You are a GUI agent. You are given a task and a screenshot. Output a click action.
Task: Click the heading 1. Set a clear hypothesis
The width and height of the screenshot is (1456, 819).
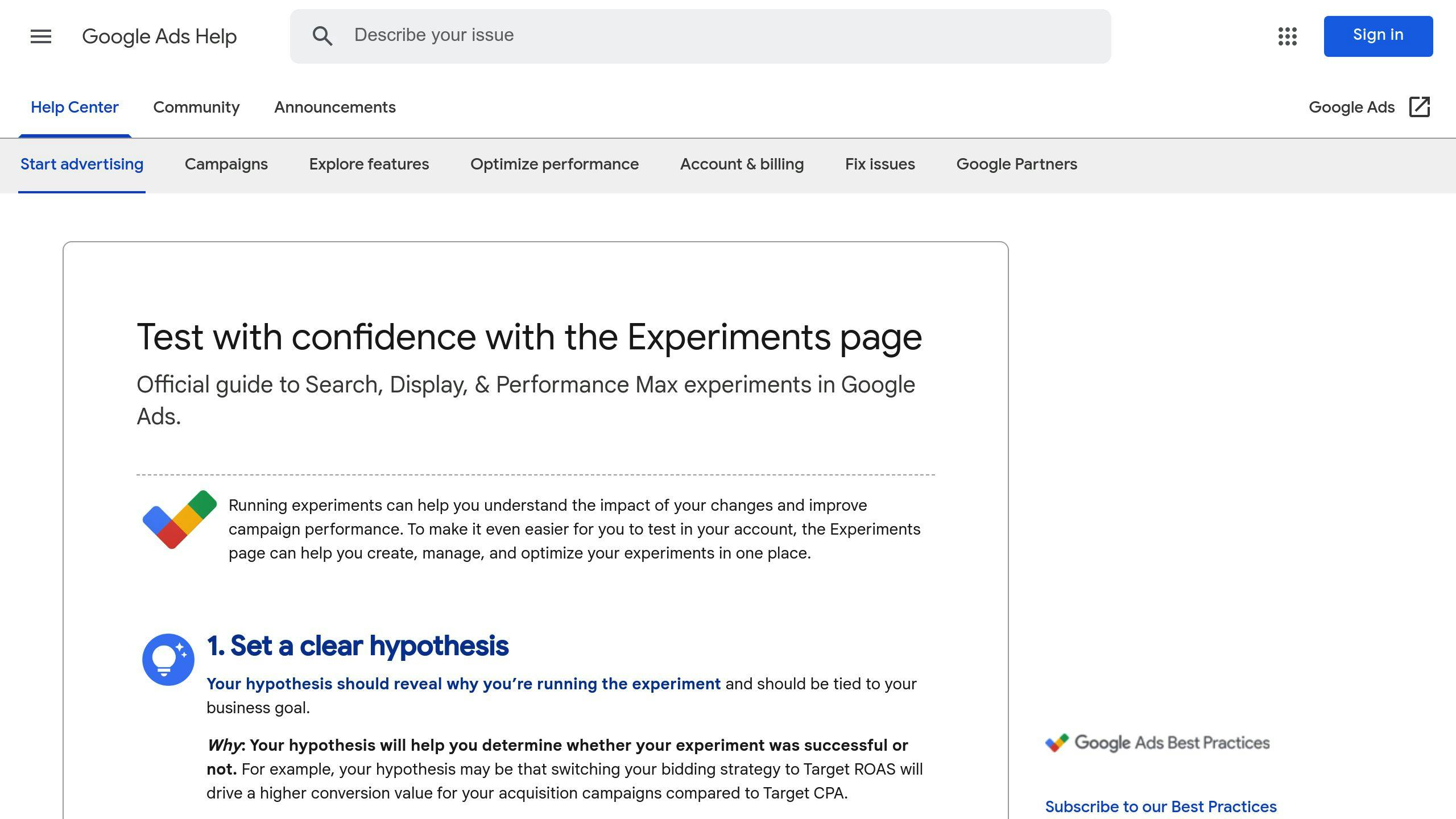[358, 646]
